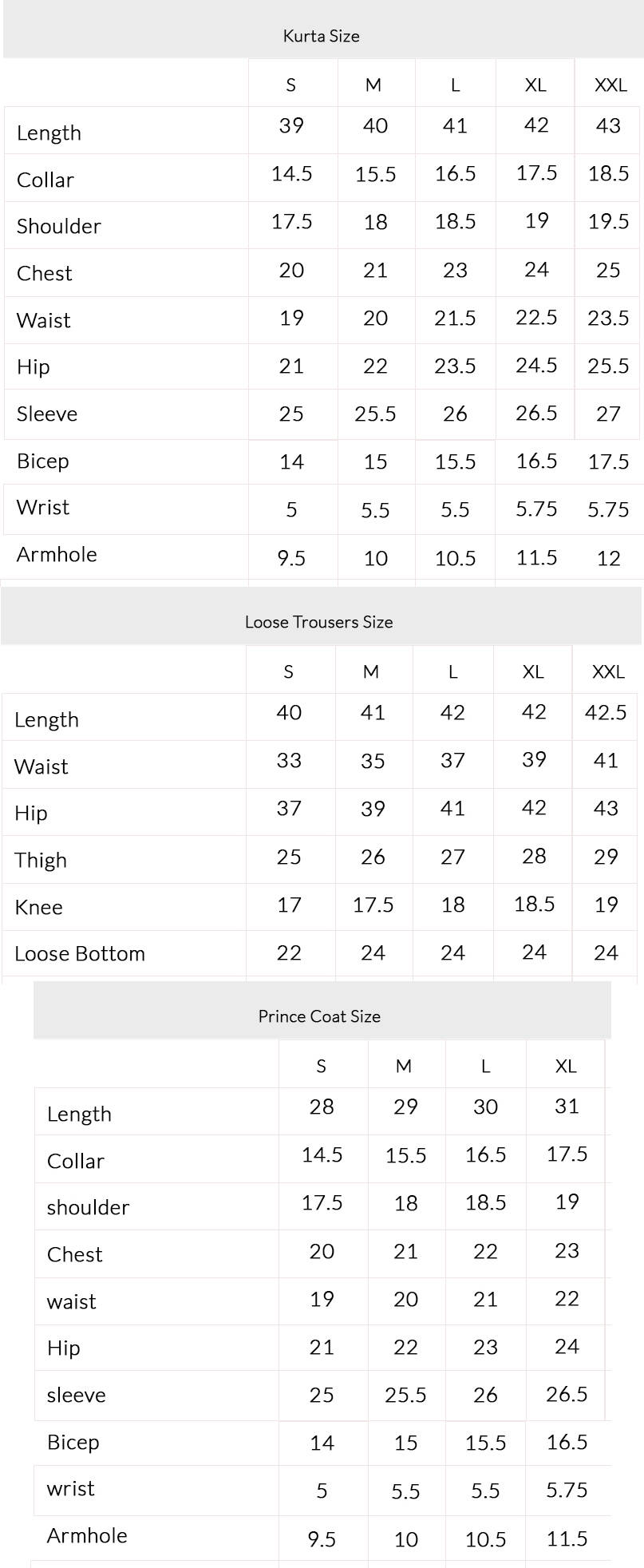Screen dimensions: 644x1568
Task: Click the Loose Trousers Size title
Action: point(318,622)
